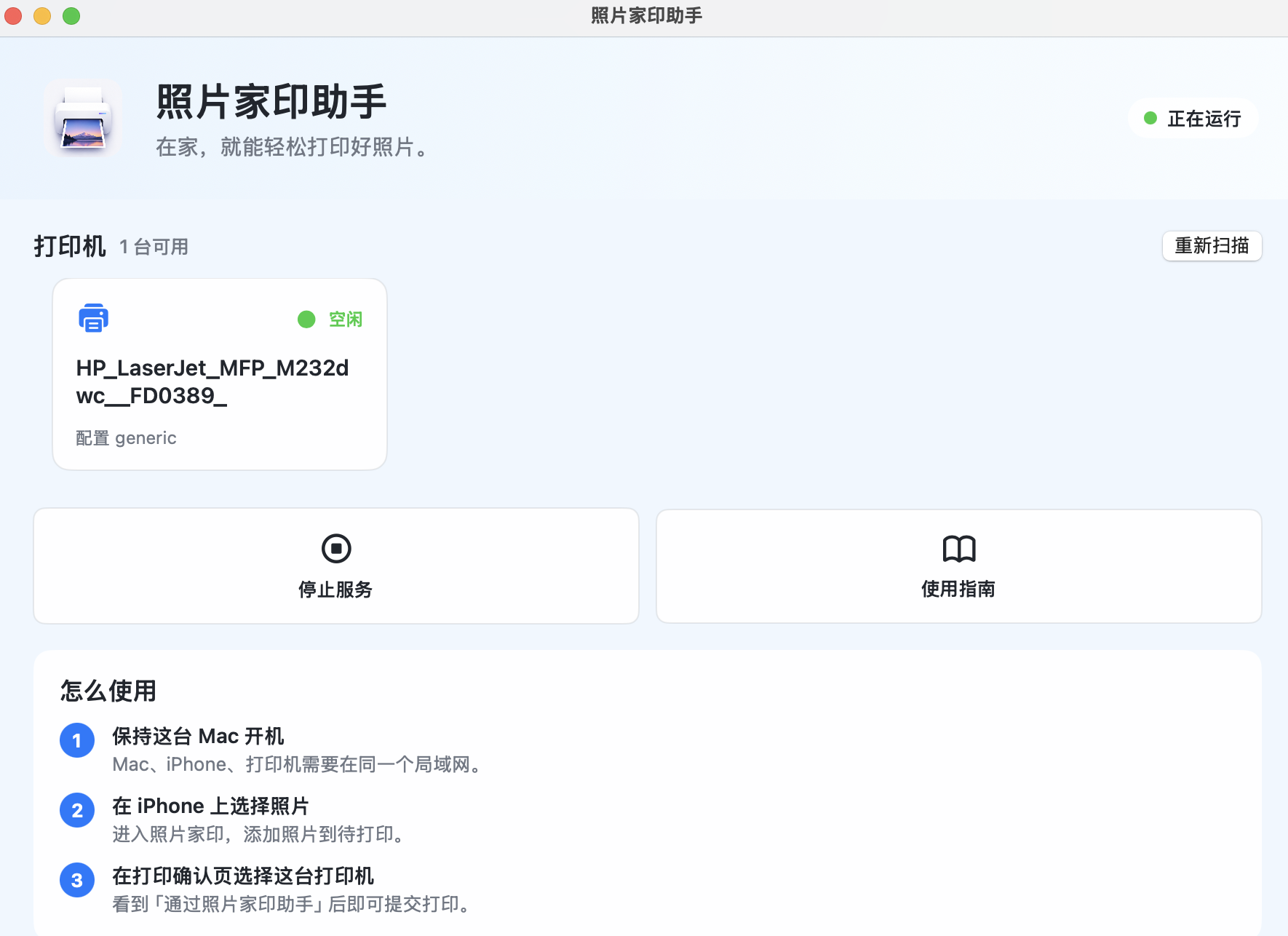Click the subtitle 在家，就能轻松打印好照片。
The height and width of the screenshot is (936, 1288).
click(x=295, y=147)
